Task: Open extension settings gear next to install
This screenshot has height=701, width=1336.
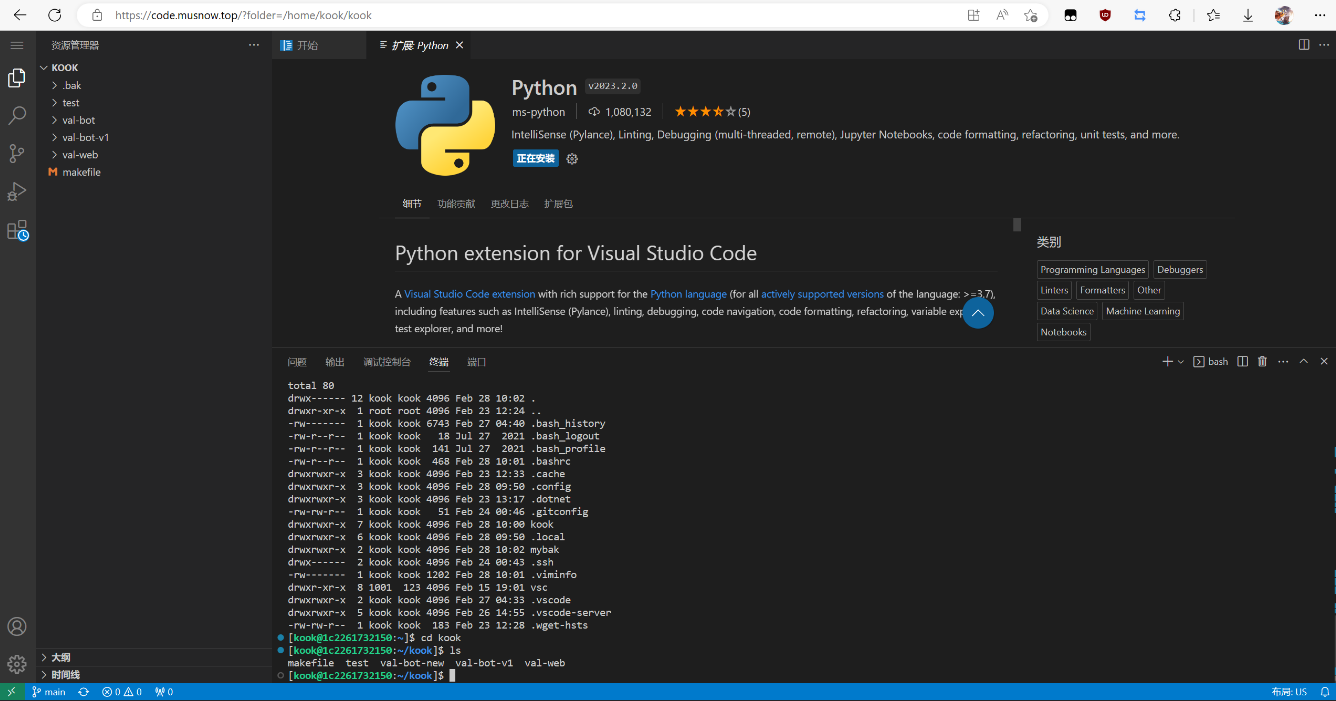Action: [x=572, y=159]
